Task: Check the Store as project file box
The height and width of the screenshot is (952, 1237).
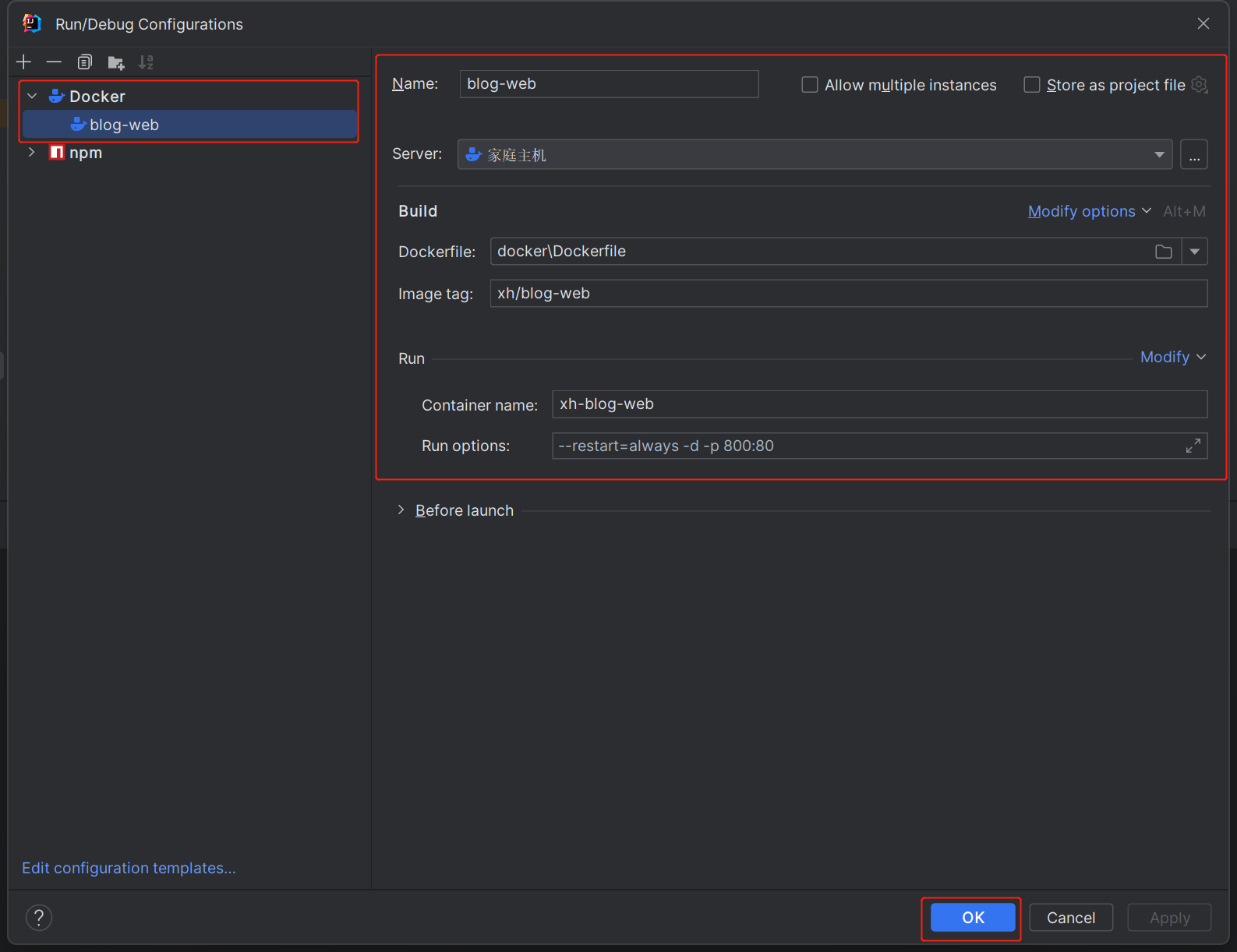Action: [x=1032, y=85]
